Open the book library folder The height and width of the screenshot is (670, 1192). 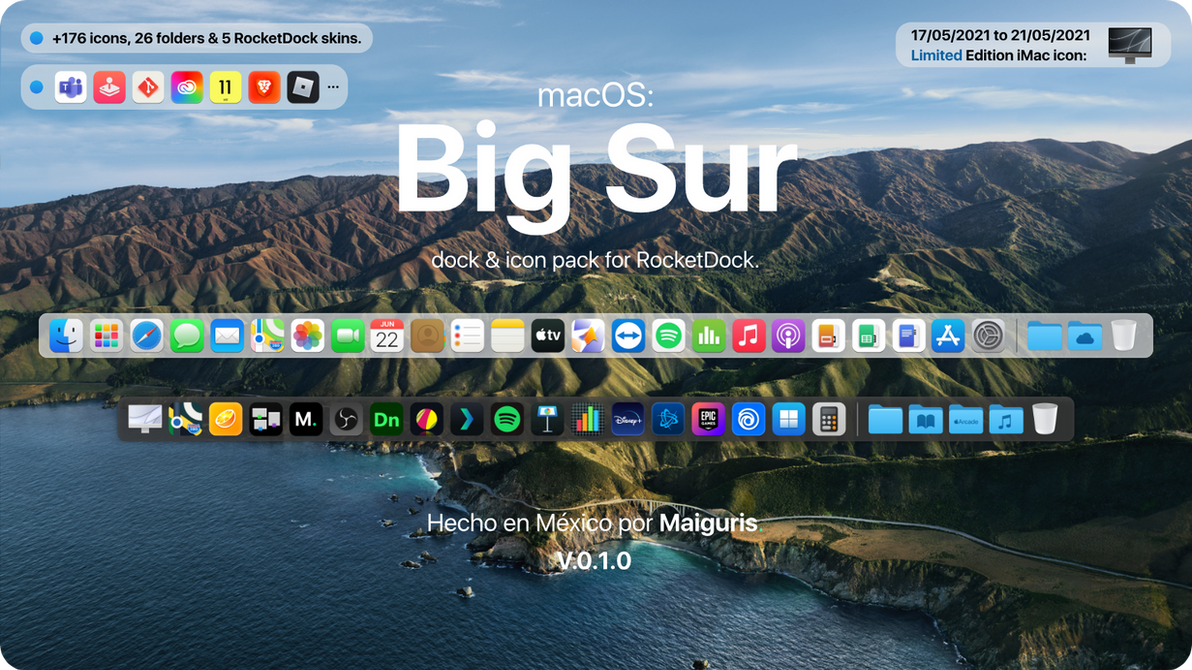(x=925, y=419)
